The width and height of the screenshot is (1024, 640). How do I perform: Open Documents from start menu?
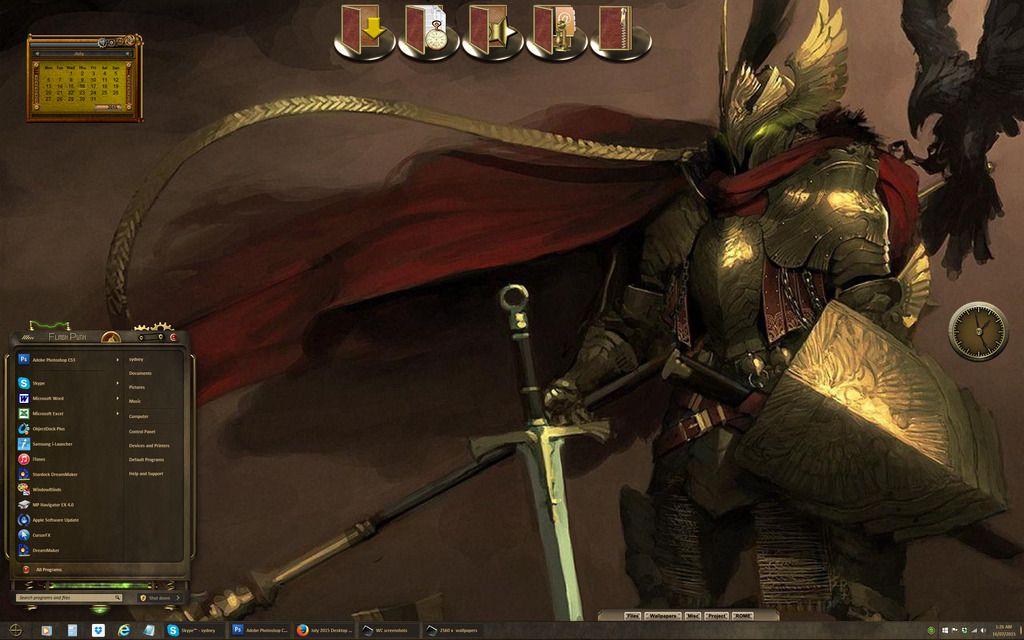[140, 374]
